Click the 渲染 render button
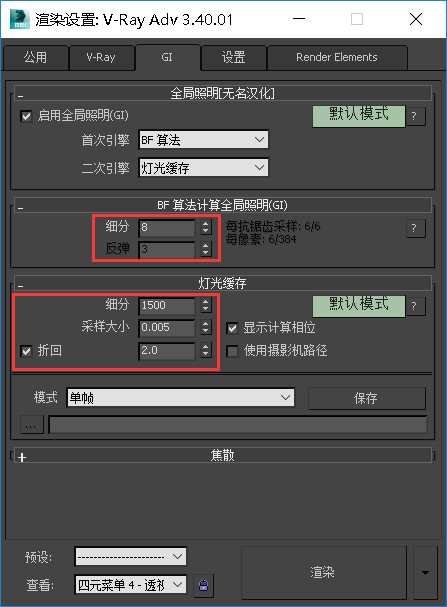The height and width of the screenshot is (607, 447). click(x=324, y=573)
